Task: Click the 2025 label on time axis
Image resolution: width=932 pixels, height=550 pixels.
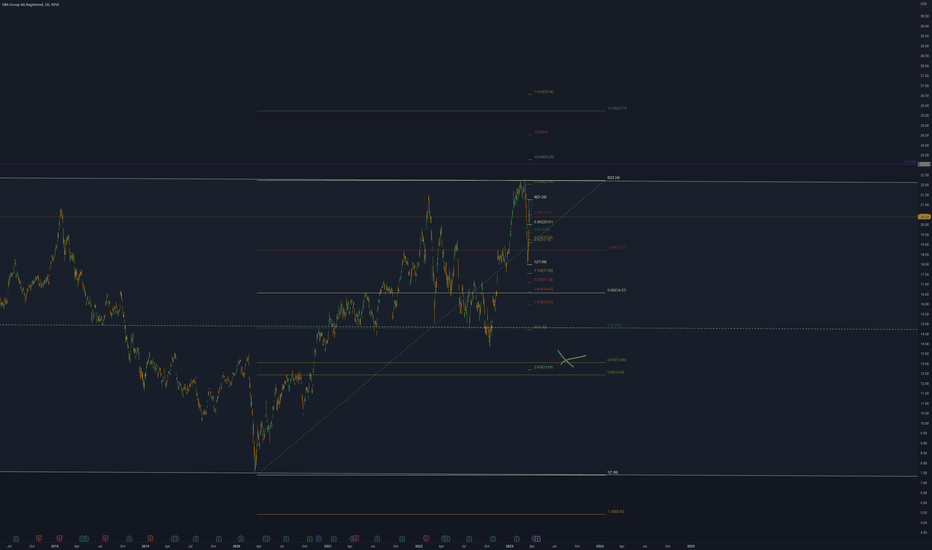Action: point(691,546)
